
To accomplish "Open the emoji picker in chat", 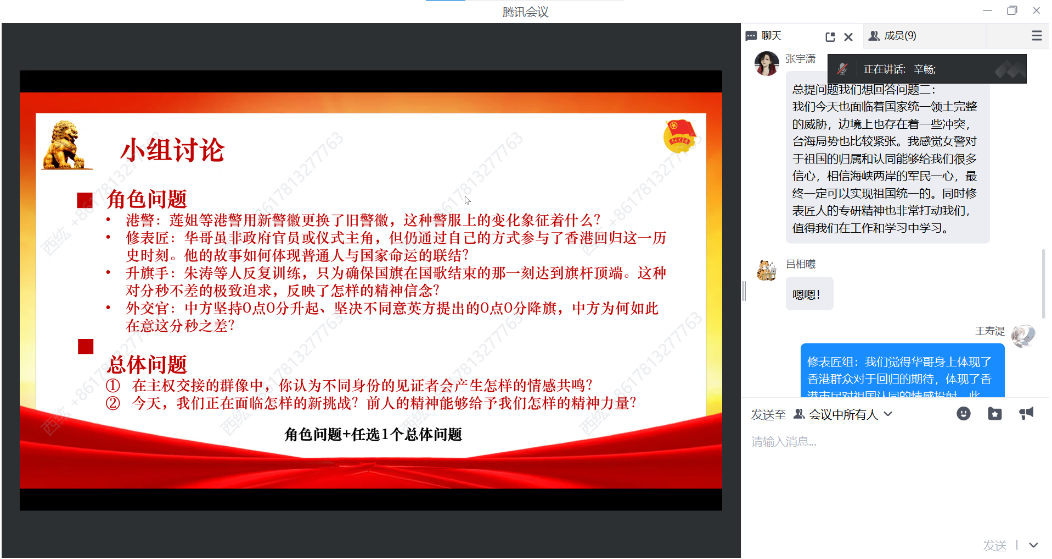I will 963,414.
